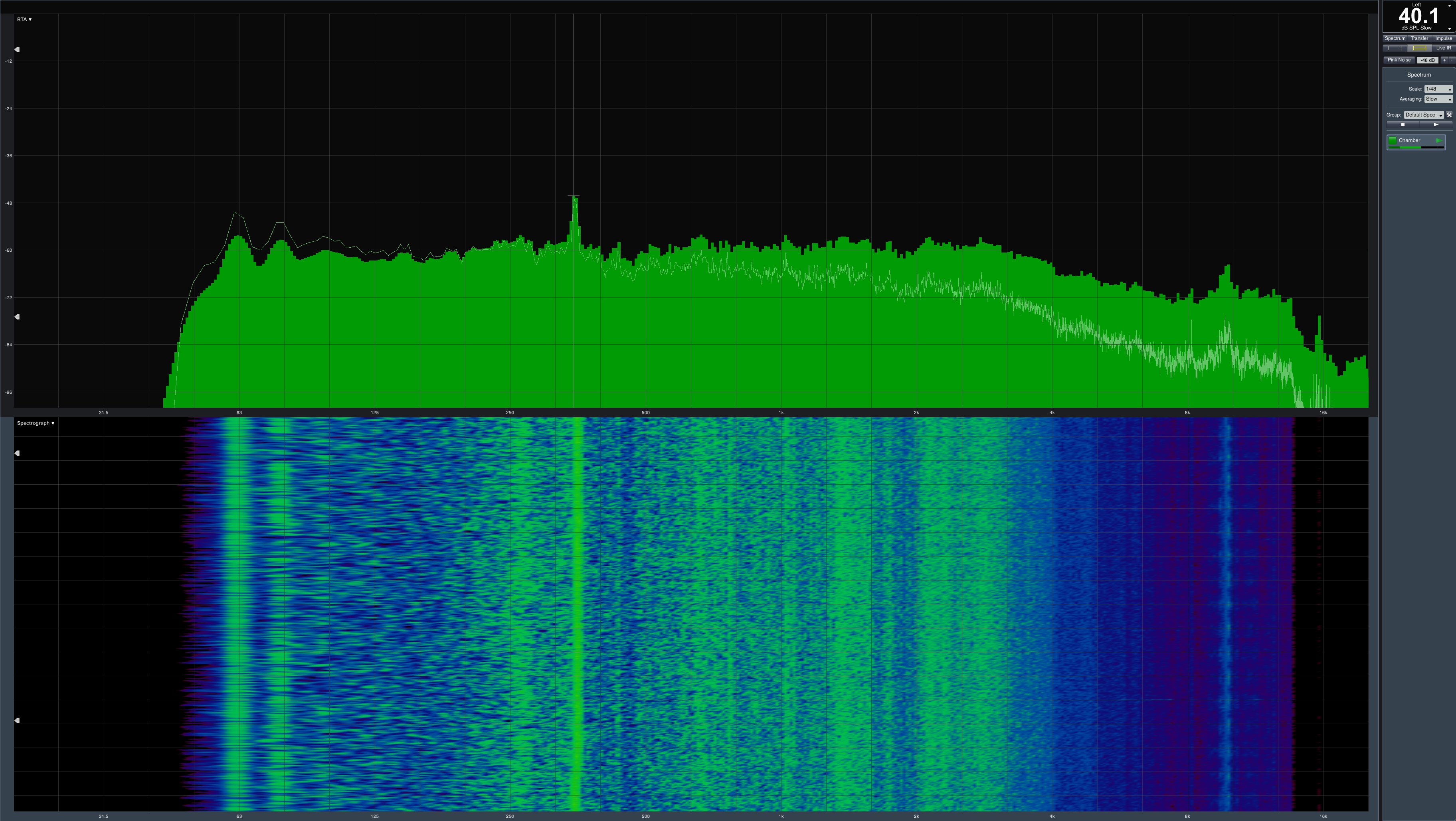
Task: Select the two-pane split view icon
Action: coord(1419,48)
